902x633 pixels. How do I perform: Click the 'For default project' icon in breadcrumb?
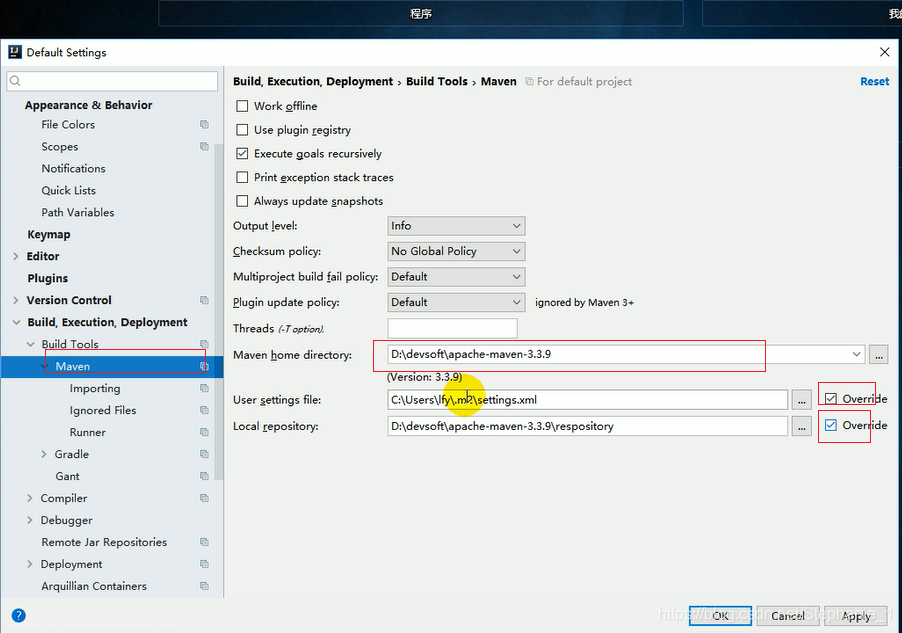click(529, 82)
